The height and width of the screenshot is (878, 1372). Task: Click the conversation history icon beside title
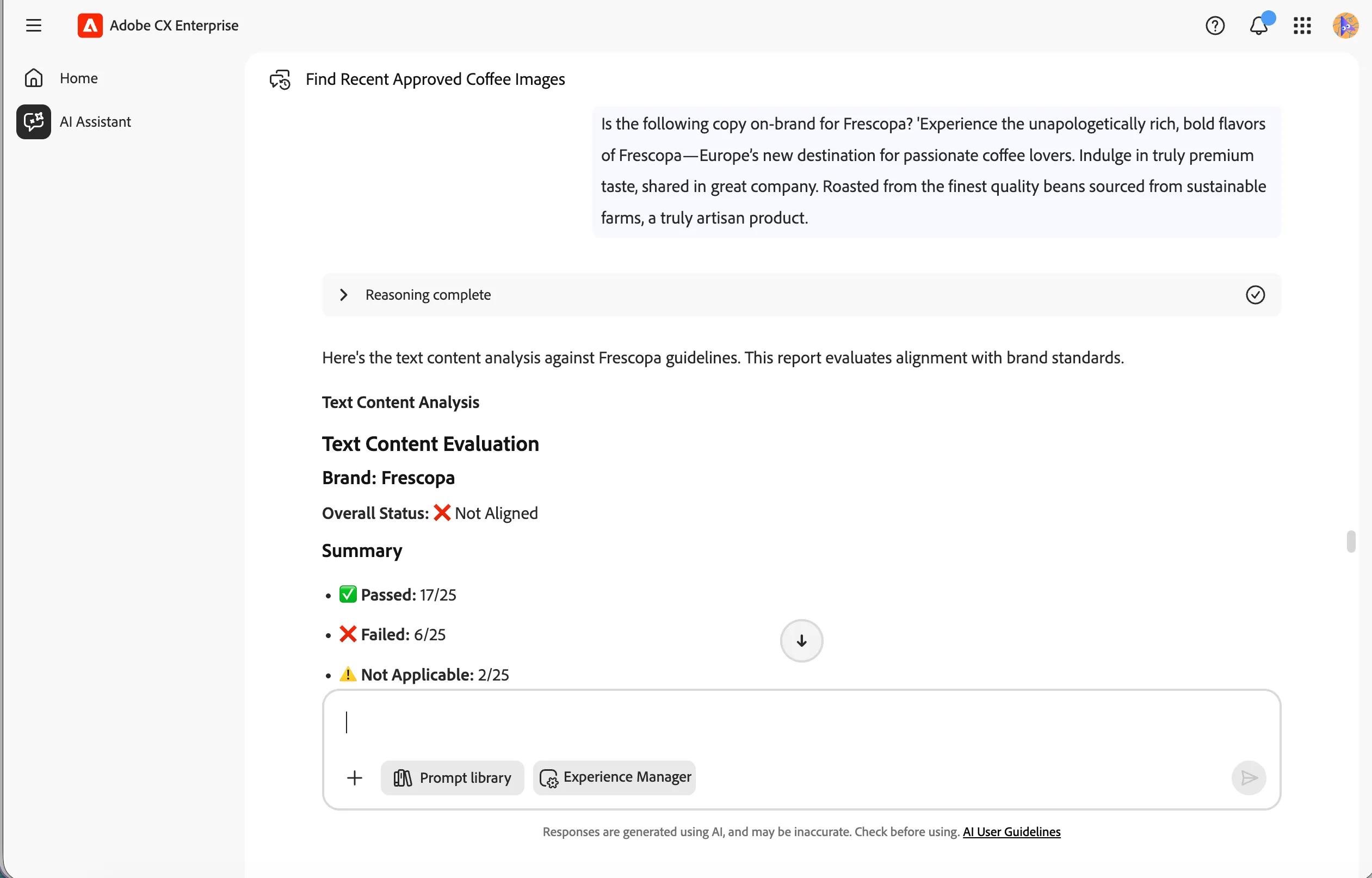pos(280,79)
